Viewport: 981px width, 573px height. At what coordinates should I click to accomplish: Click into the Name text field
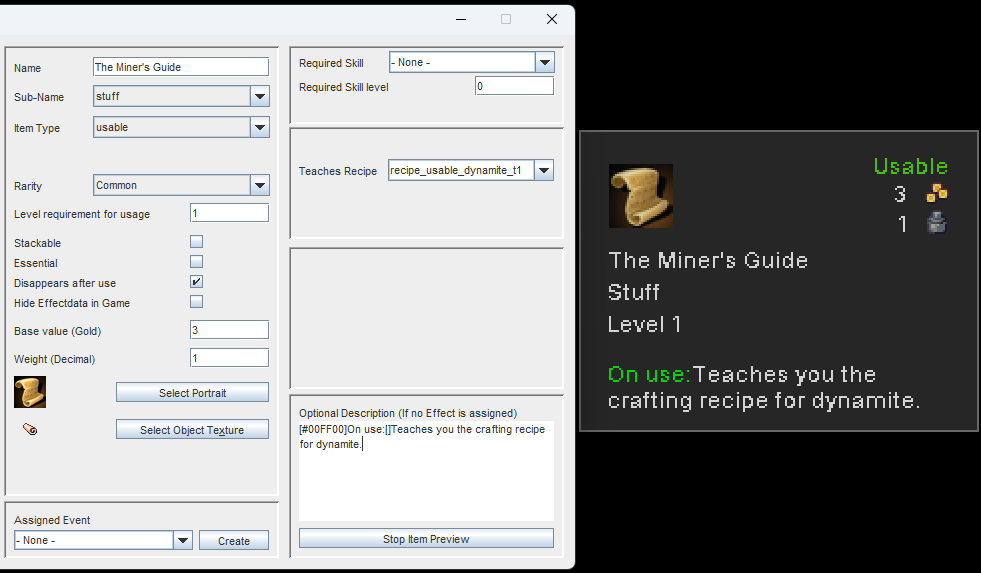point(180,67)
